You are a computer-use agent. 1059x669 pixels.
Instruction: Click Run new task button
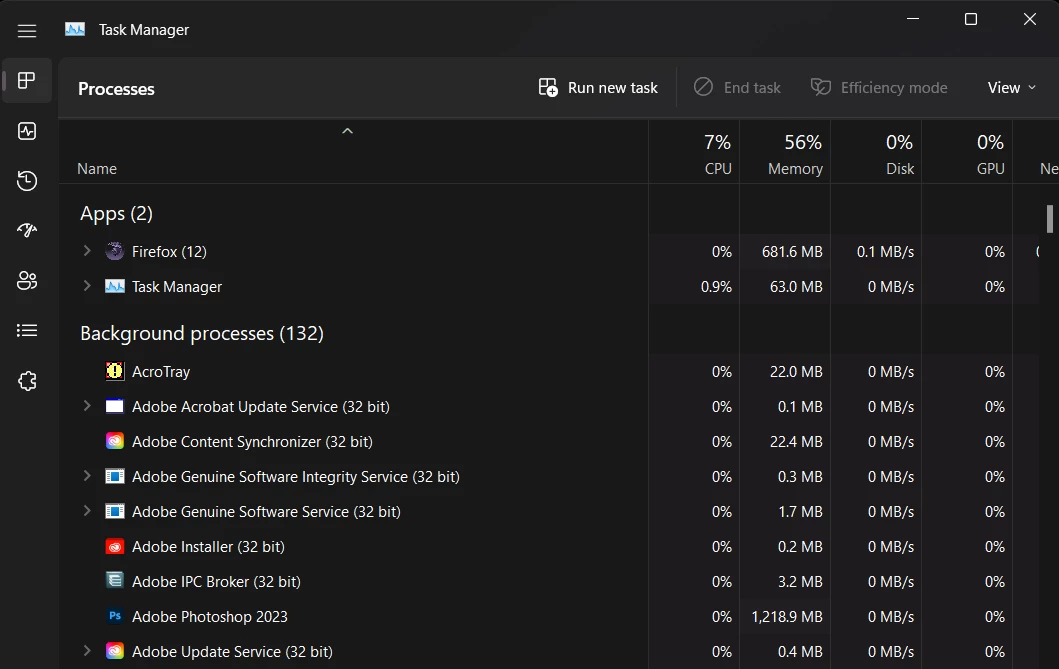click(598, 88)
